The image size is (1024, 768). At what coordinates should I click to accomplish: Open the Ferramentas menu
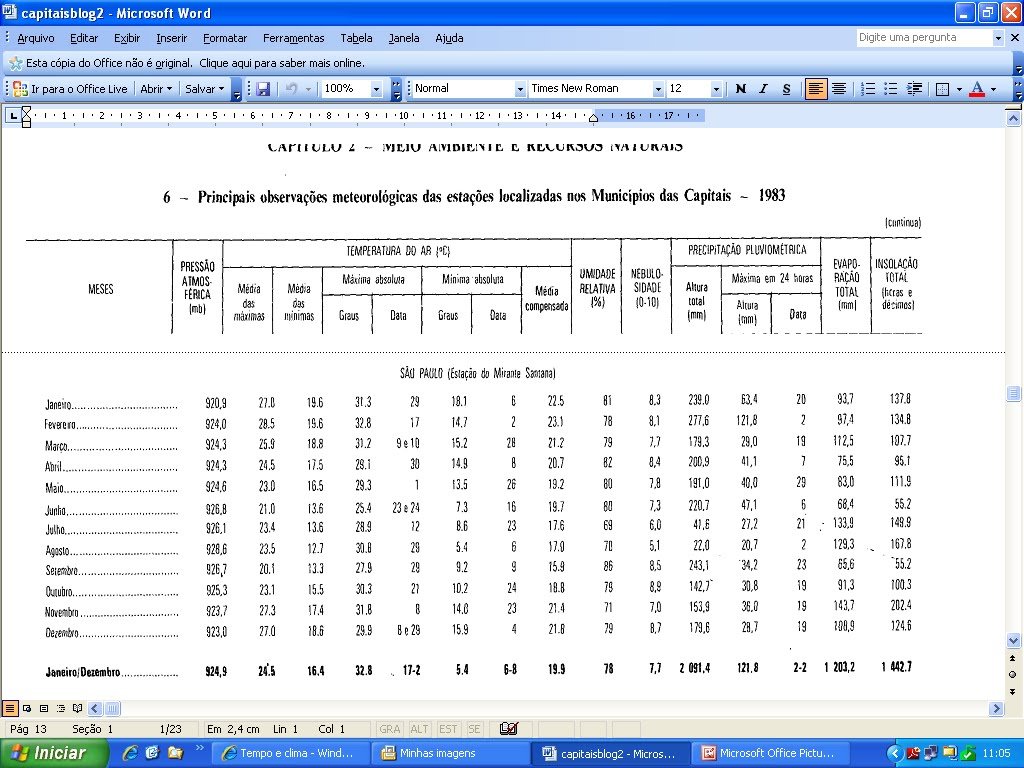pyautogui.click(x=293, y=38)
